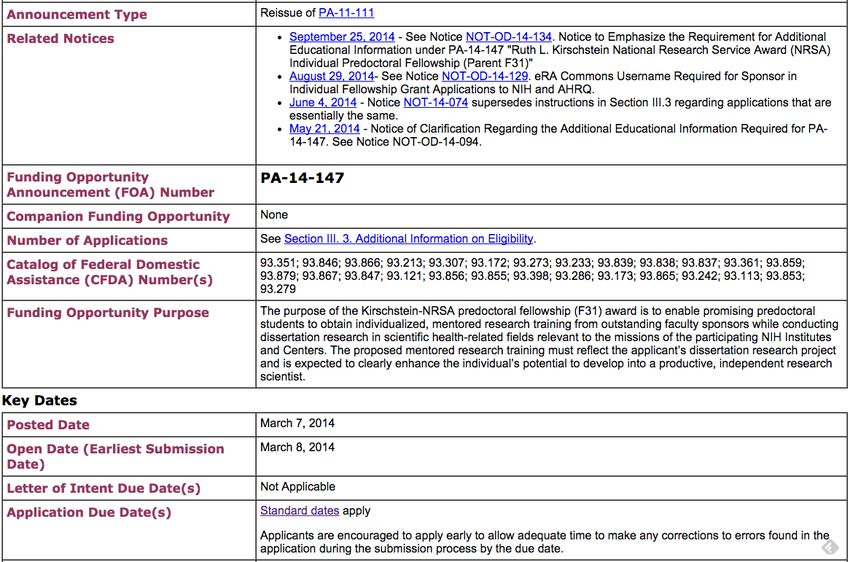Click the None companion funding value

click(x=274, y=215)
